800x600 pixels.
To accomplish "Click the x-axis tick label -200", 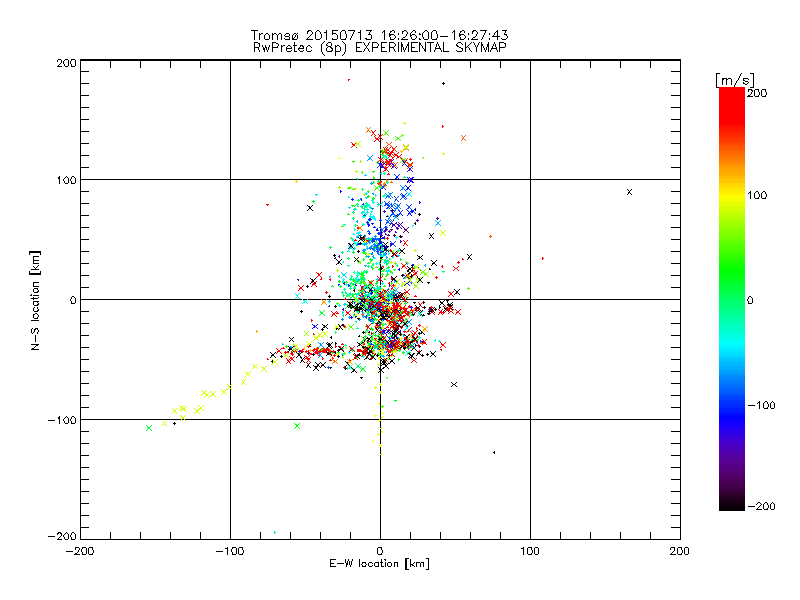I will [80, 551].
